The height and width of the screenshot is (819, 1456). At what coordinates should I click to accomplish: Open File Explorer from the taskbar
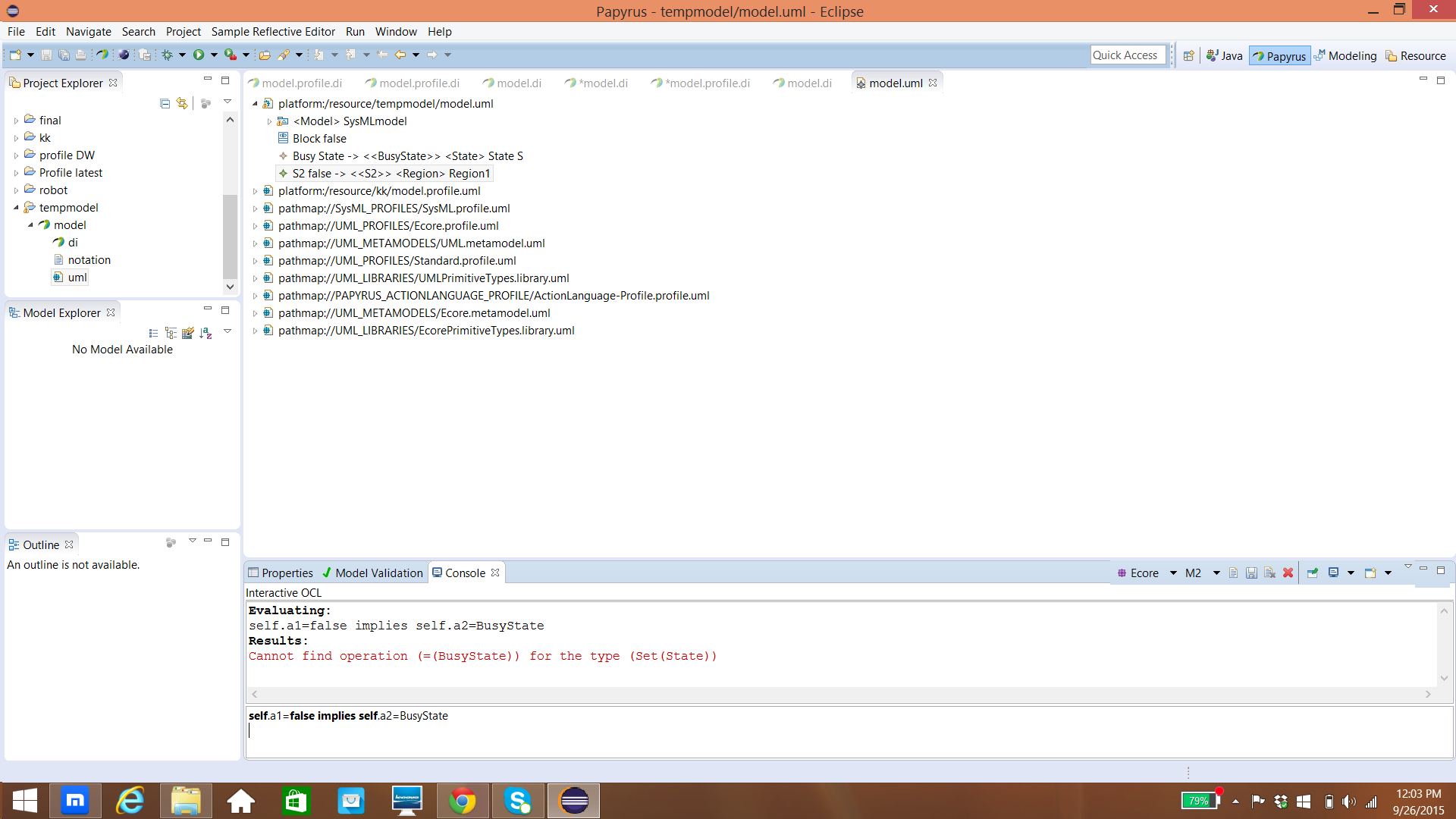185,801
